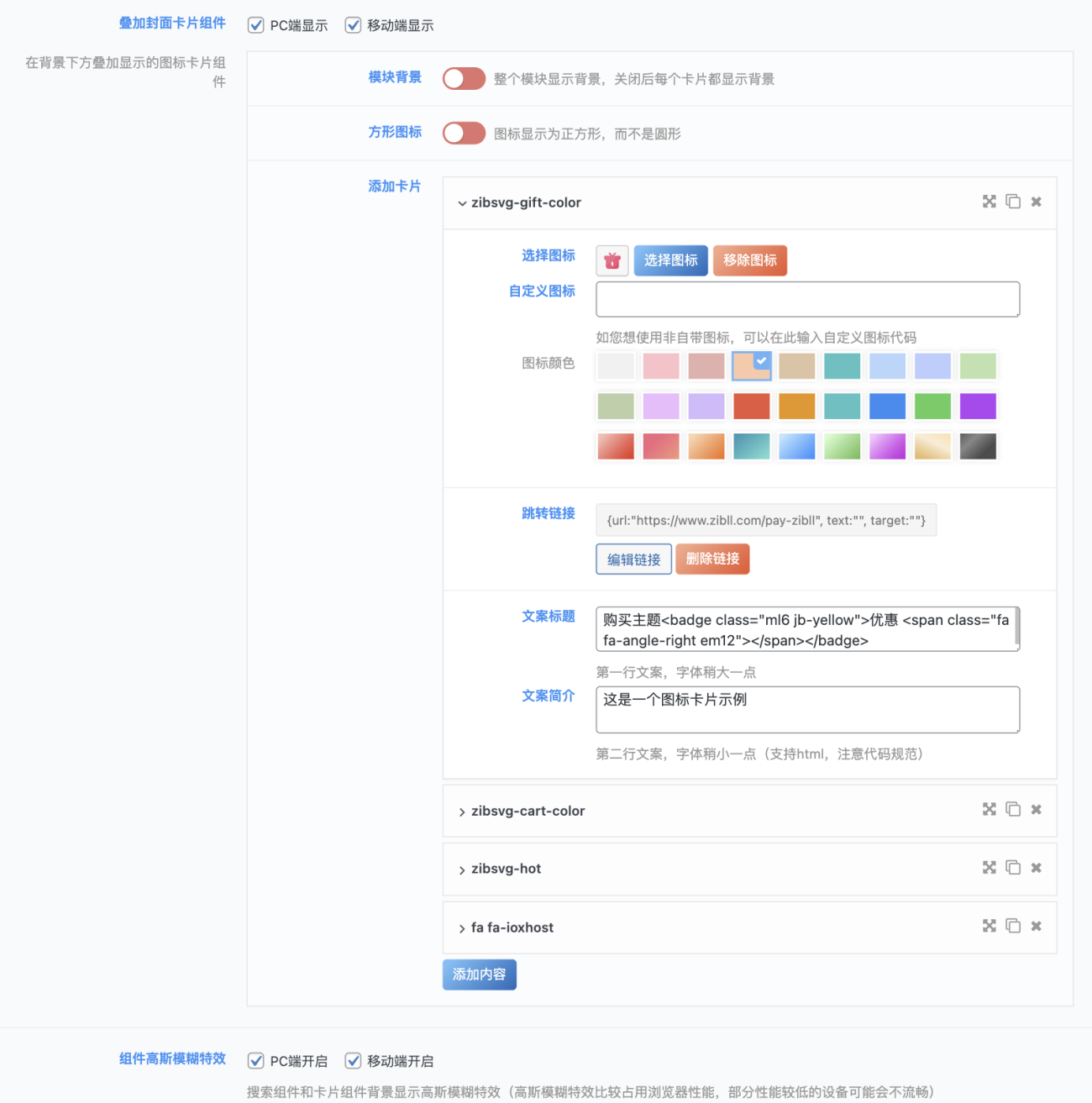Enable the 方形图标 switch

click(x=464, y=134)
